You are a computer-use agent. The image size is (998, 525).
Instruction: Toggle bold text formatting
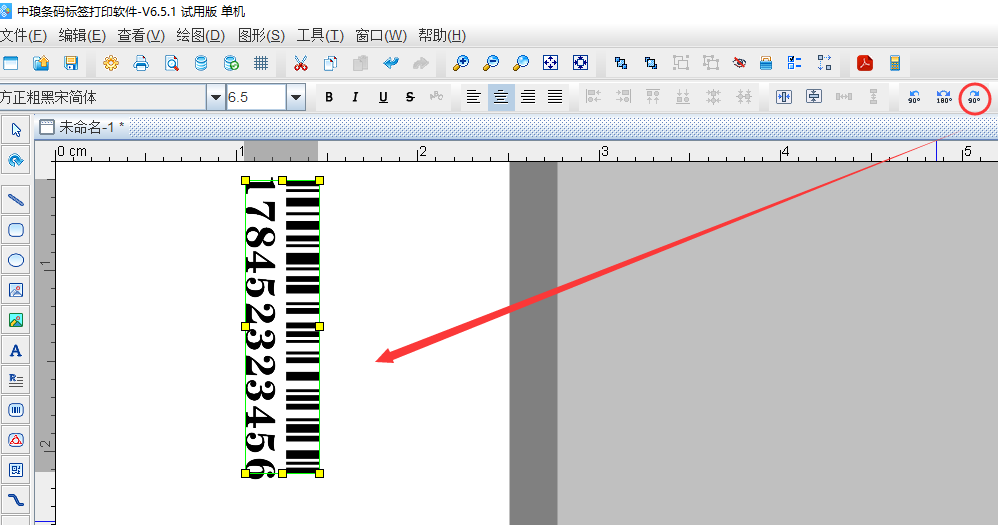[x=329, y=97]
